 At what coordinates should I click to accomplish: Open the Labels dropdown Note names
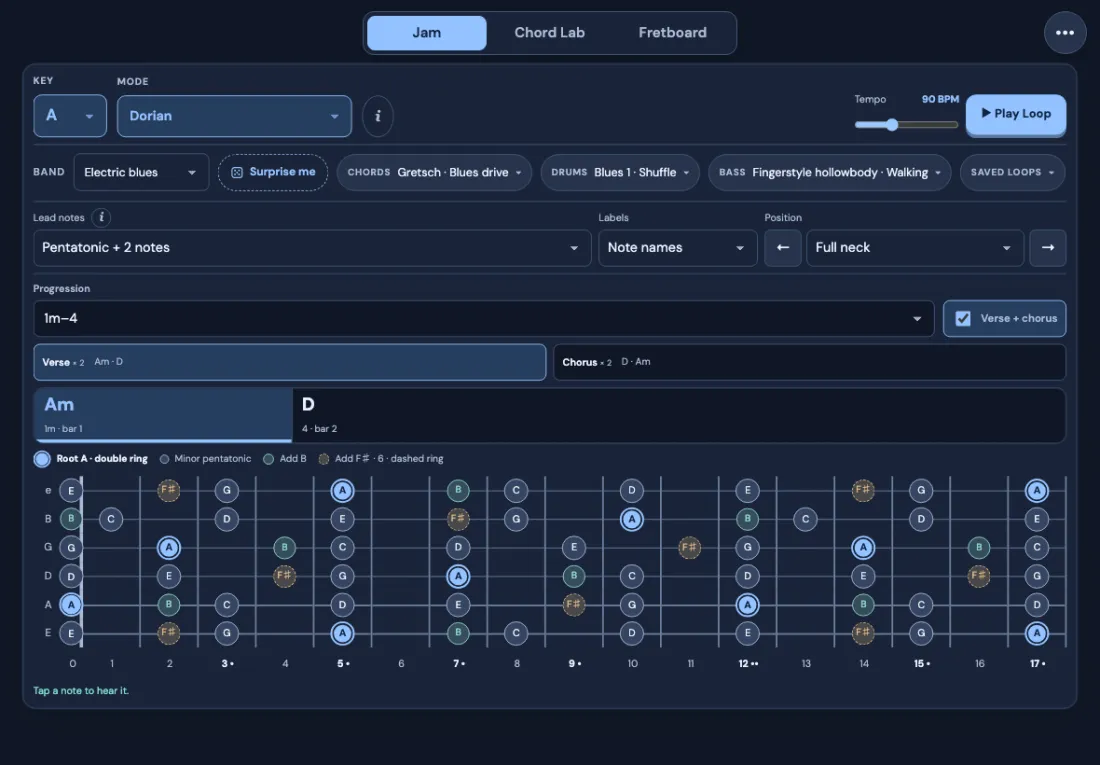click(678, 248)
